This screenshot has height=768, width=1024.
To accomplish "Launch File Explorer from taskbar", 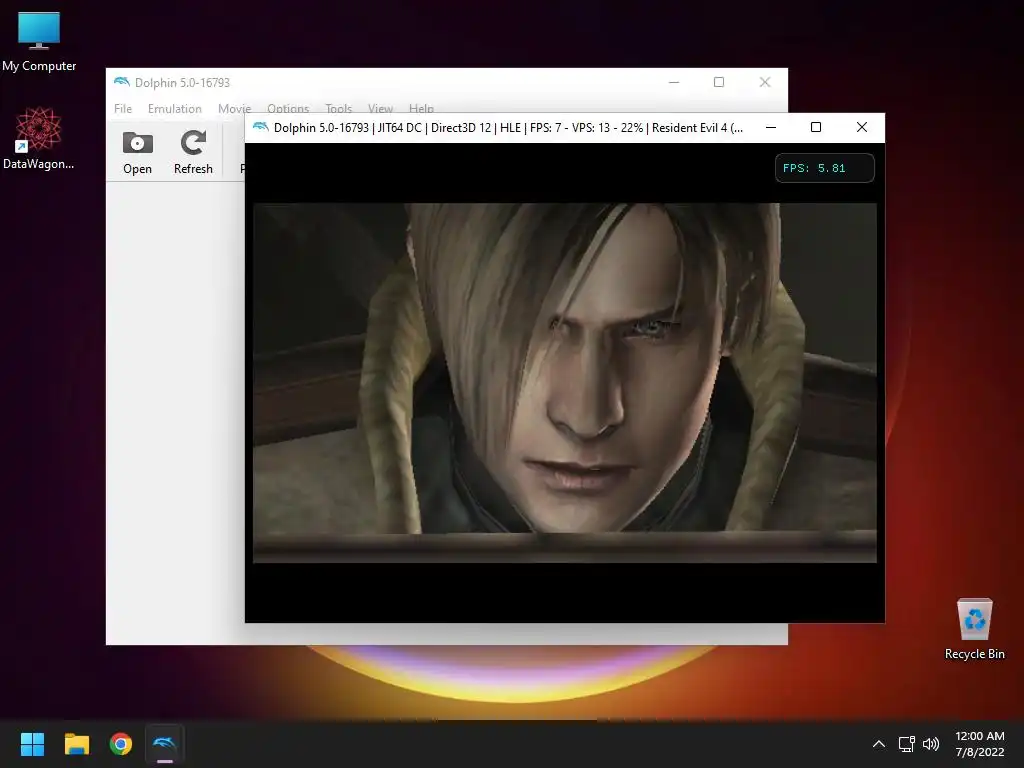I will [76, 744].
